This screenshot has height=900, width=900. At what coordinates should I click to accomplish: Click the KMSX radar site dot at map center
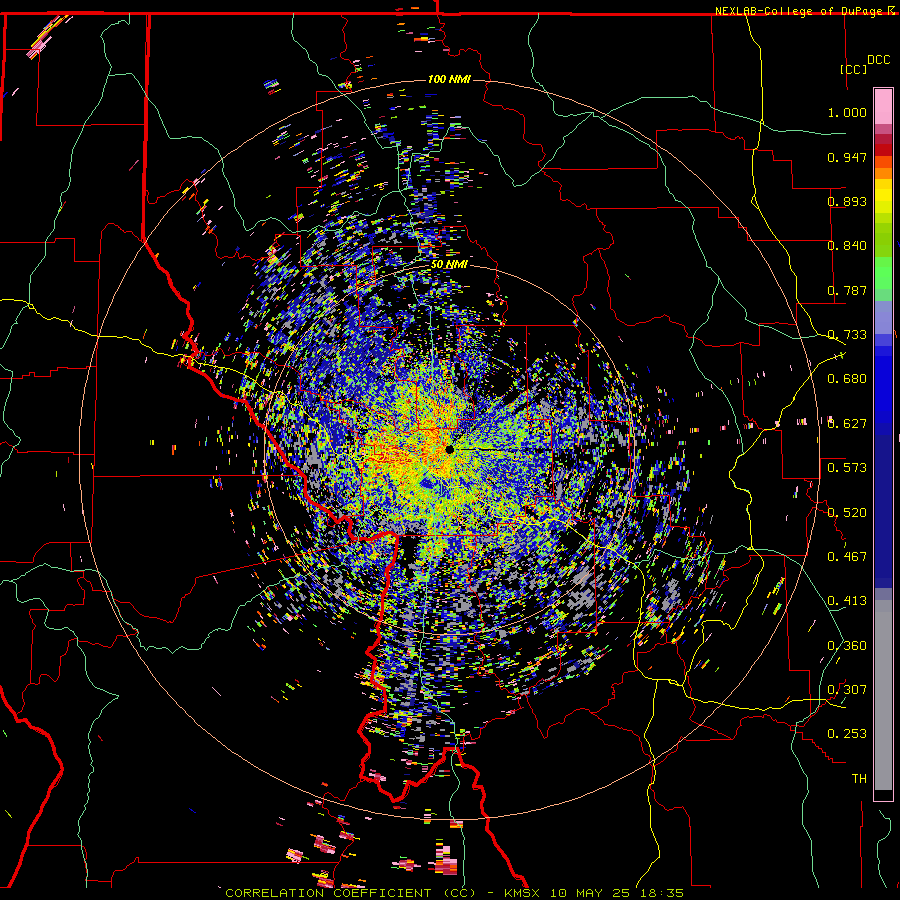click(x=449, y=449)
